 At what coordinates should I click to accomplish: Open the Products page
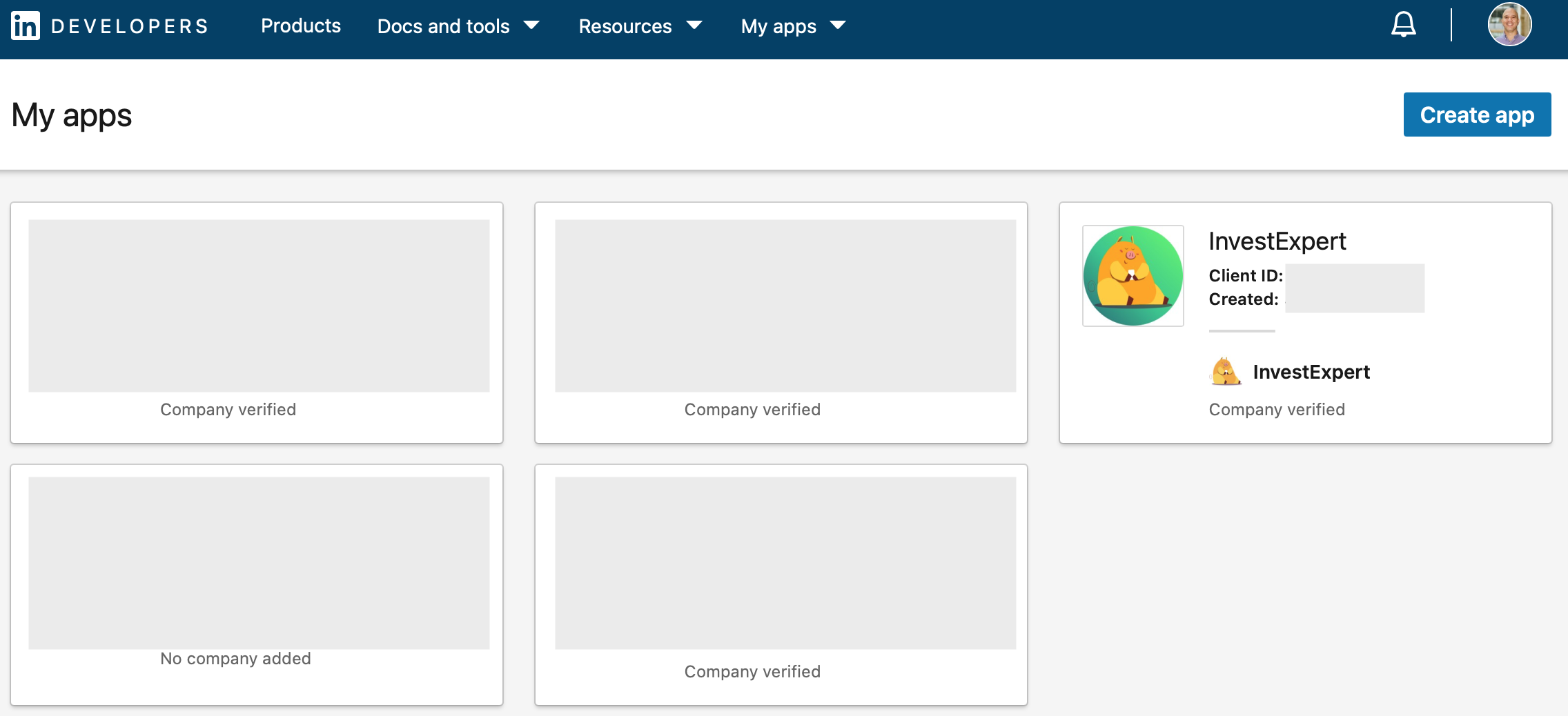(301, 26)
